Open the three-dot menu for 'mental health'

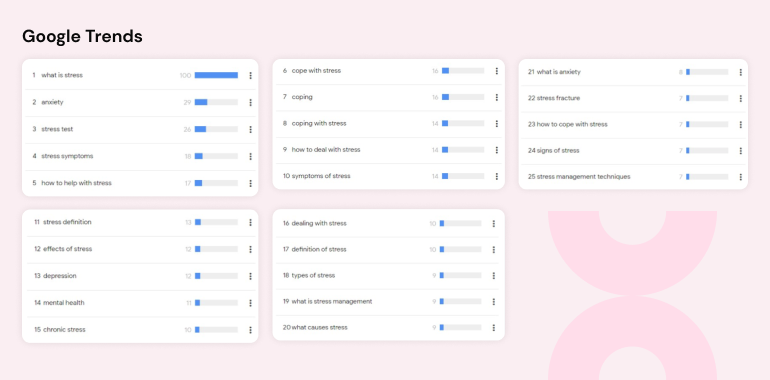(x=250, y=303)
